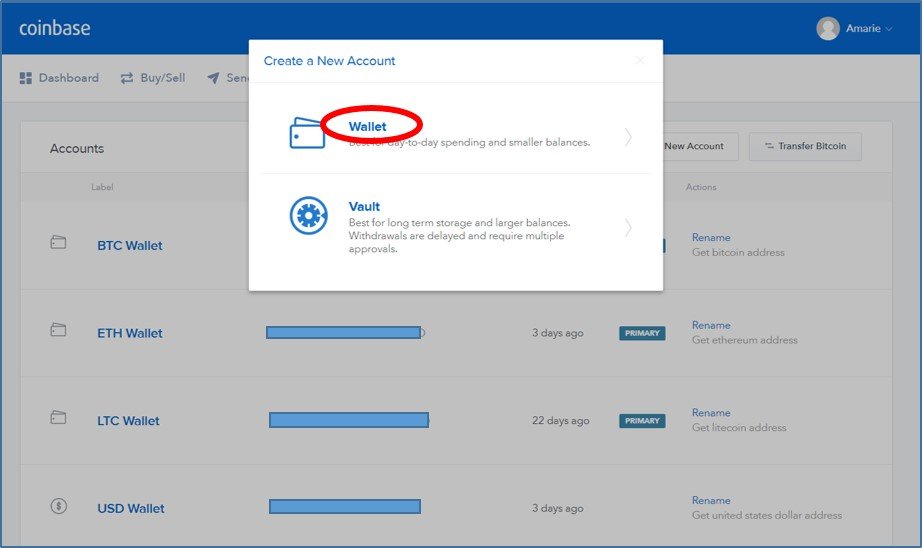Click the Accounts heading
The height and width of the screenshot is (548, 922).
click(x=77, y=149)
